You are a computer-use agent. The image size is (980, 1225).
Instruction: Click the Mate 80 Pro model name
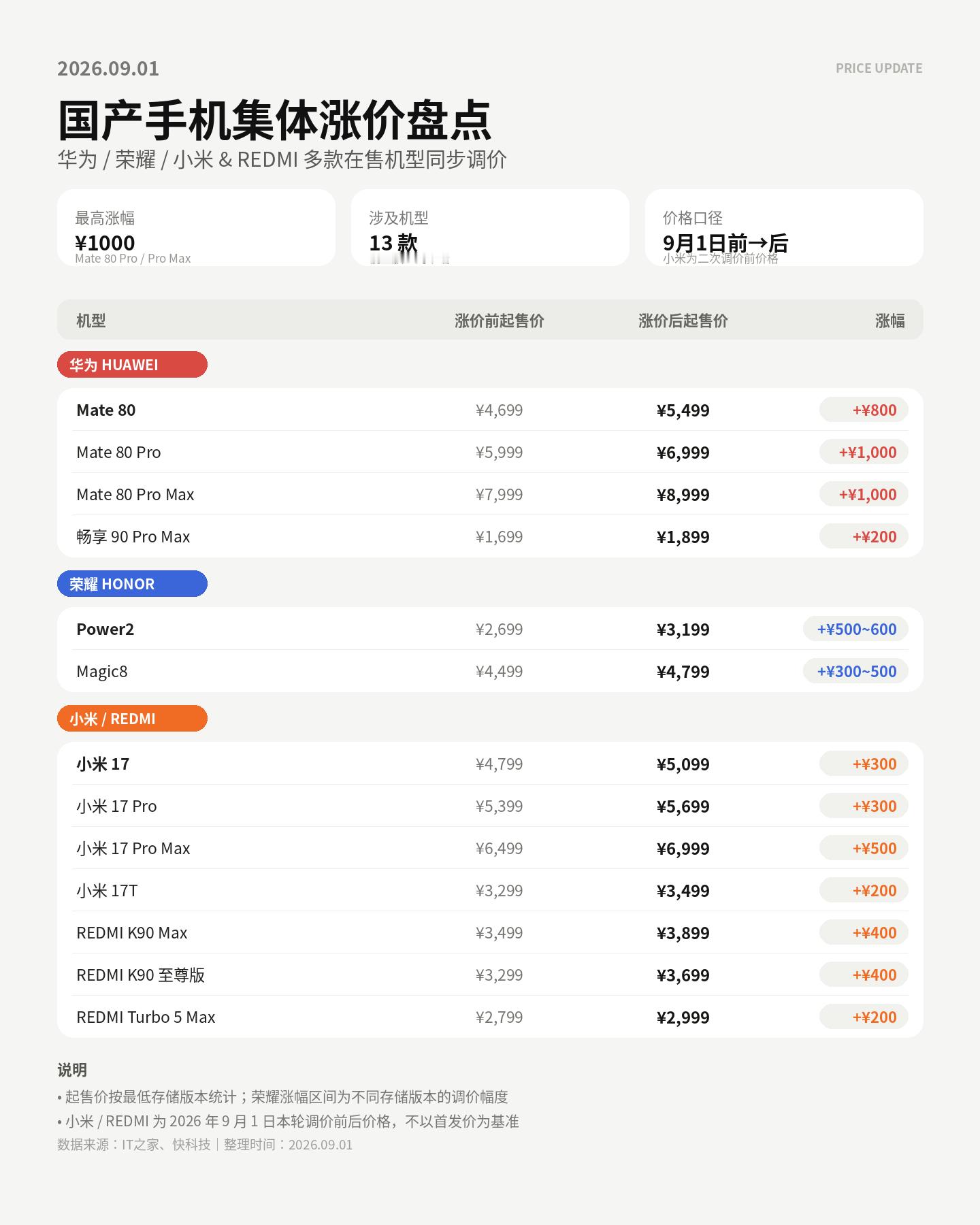[x=118, y=453]
